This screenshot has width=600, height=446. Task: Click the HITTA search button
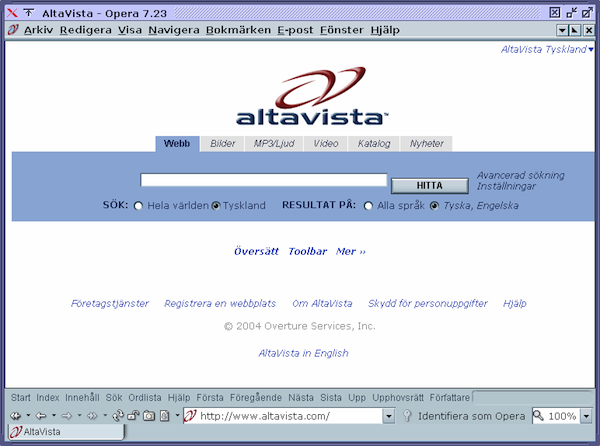pyautogui.click(x=429, y=186)
